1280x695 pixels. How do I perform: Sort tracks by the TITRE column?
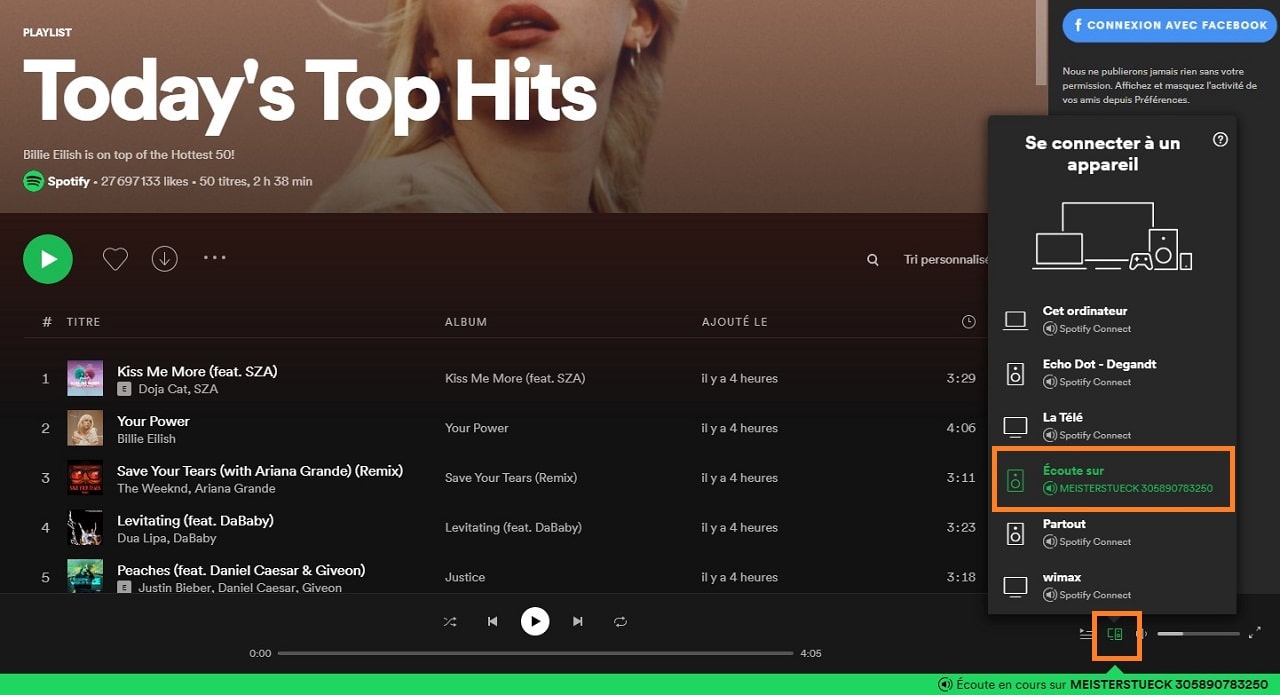tap(83, 322)
